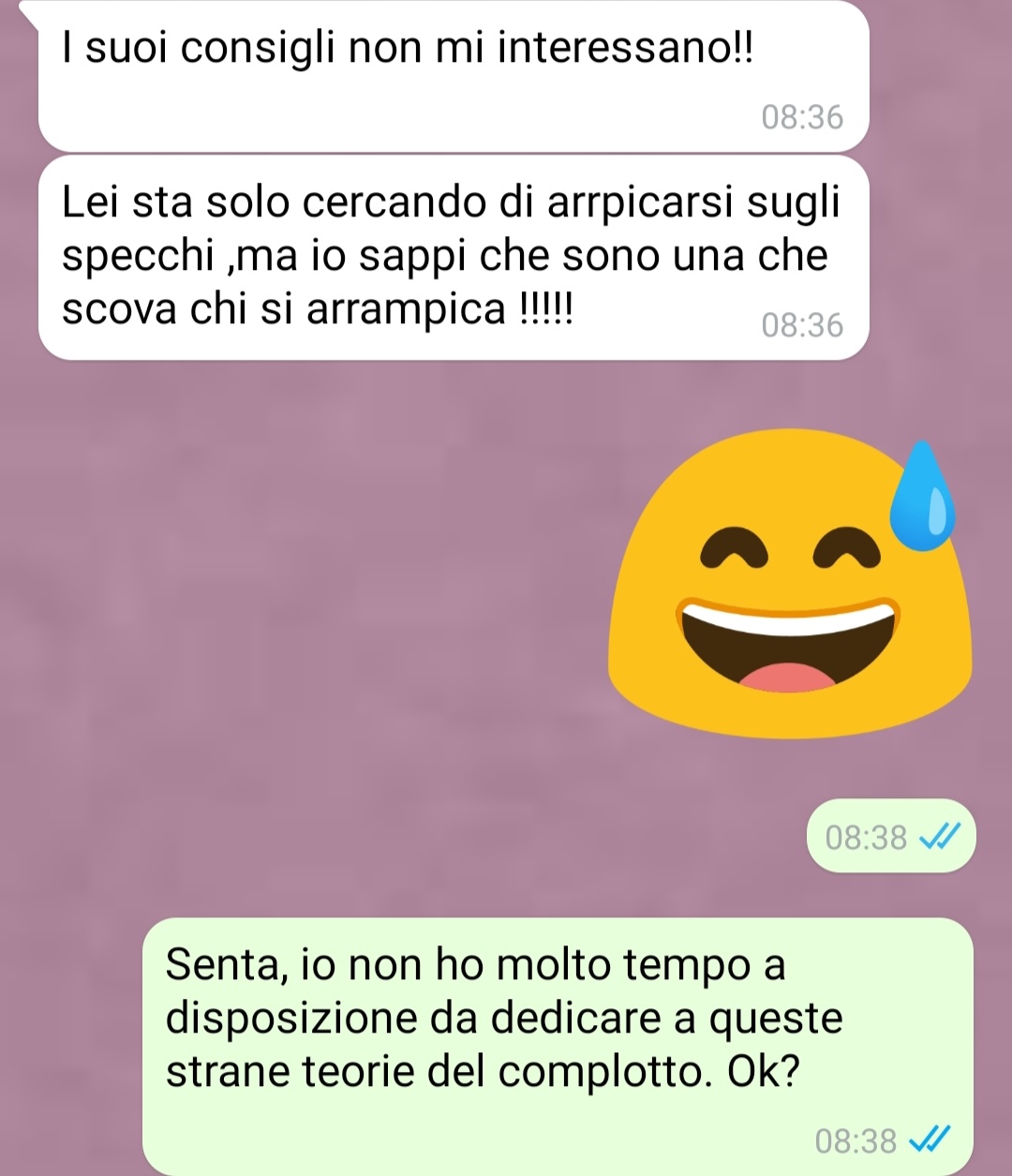The image size is (1012, 1176).
Task: Tap the sweating laughing emoji sticker
Action: click(790, 588)
